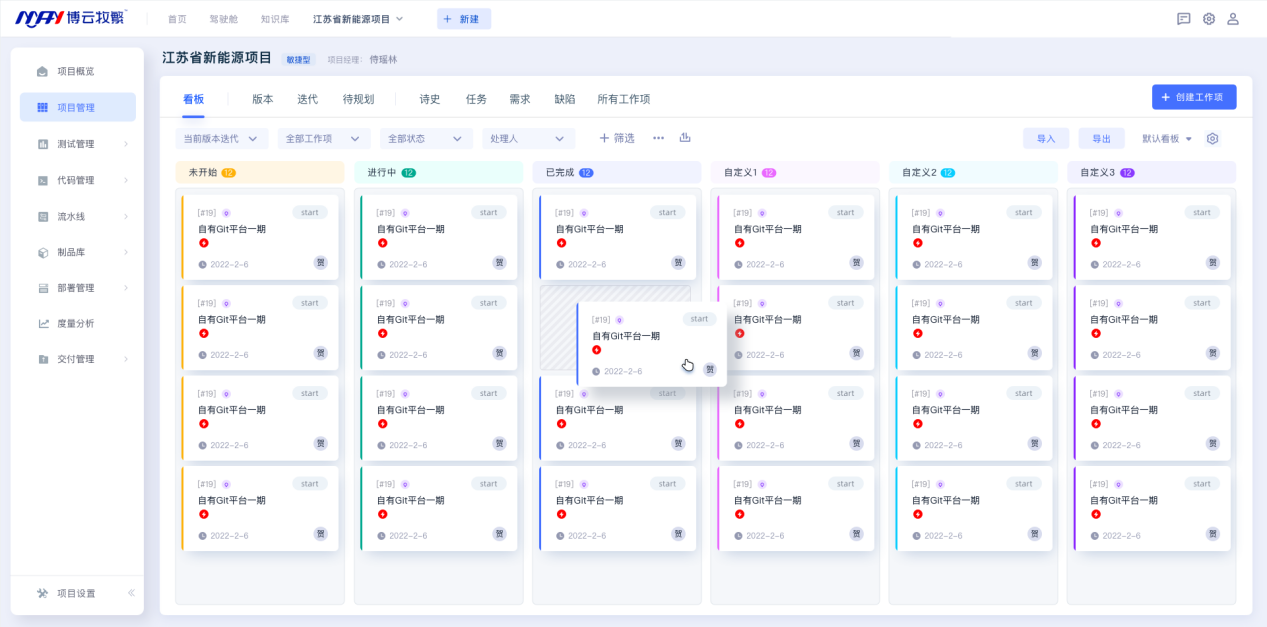Open the 处理人 dropdown

pyautogui.click(x=528, y=139)
